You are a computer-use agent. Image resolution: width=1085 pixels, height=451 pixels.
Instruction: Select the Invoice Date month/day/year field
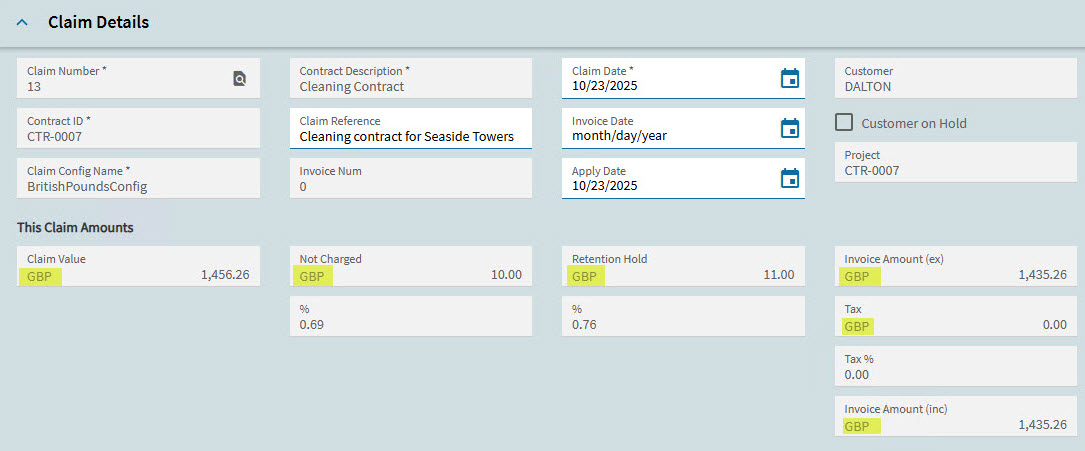[x=683, y=128]
